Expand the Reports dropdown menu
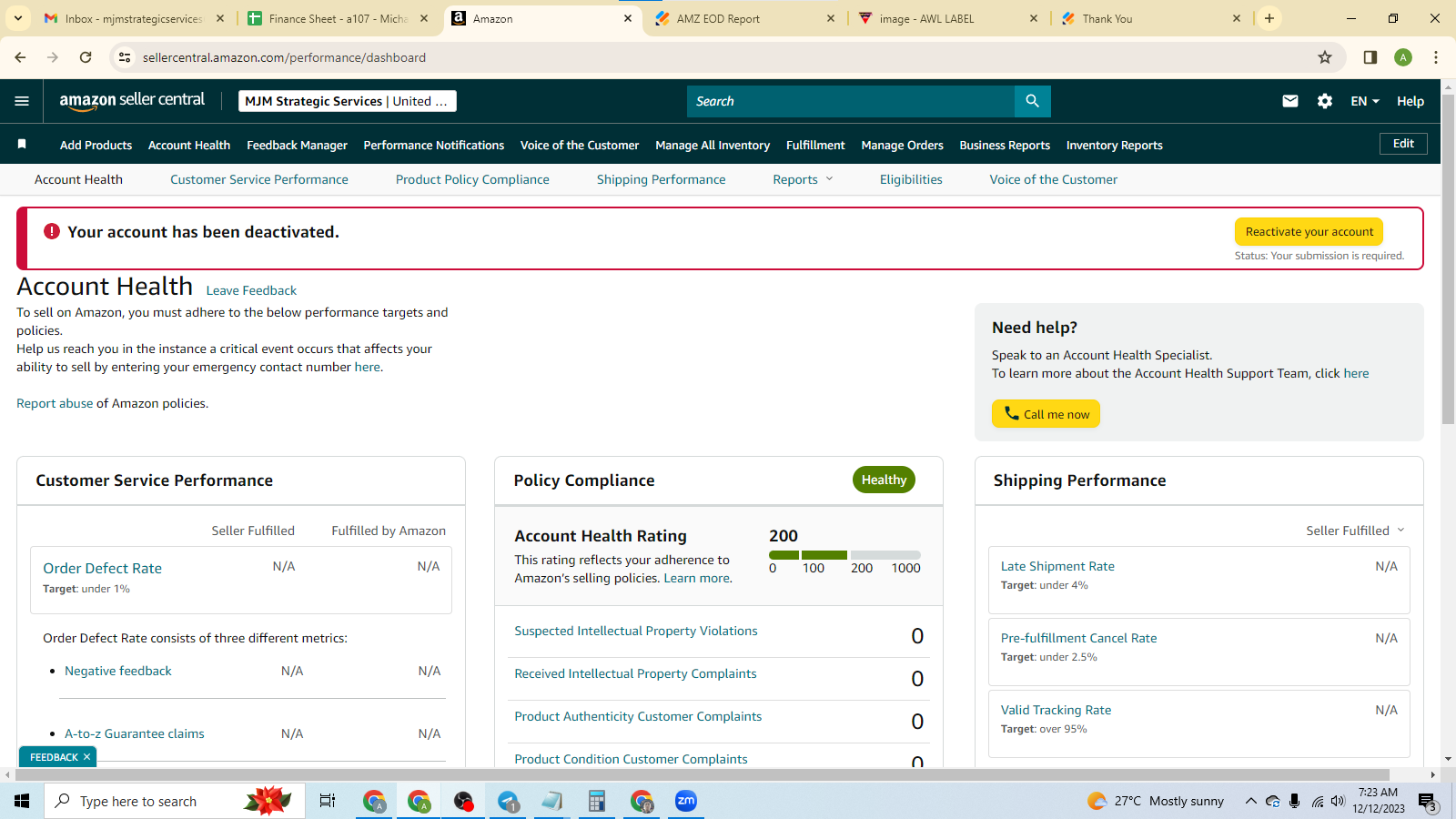 pyautogui.click(x=803, y=179)
